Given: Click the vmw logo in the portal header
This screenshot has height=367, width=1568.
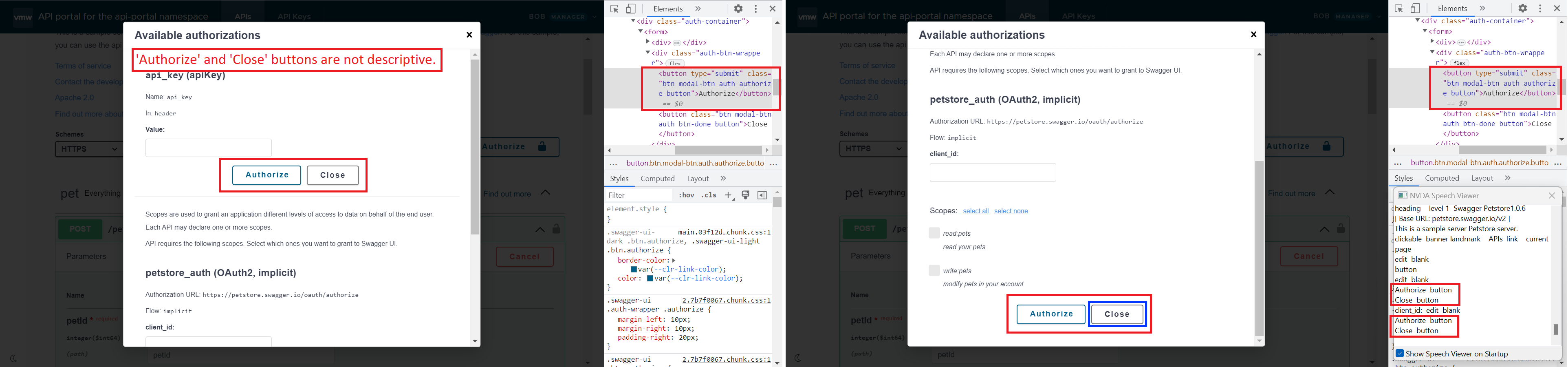Looking at the screenshot, I should tap(23, 16).
